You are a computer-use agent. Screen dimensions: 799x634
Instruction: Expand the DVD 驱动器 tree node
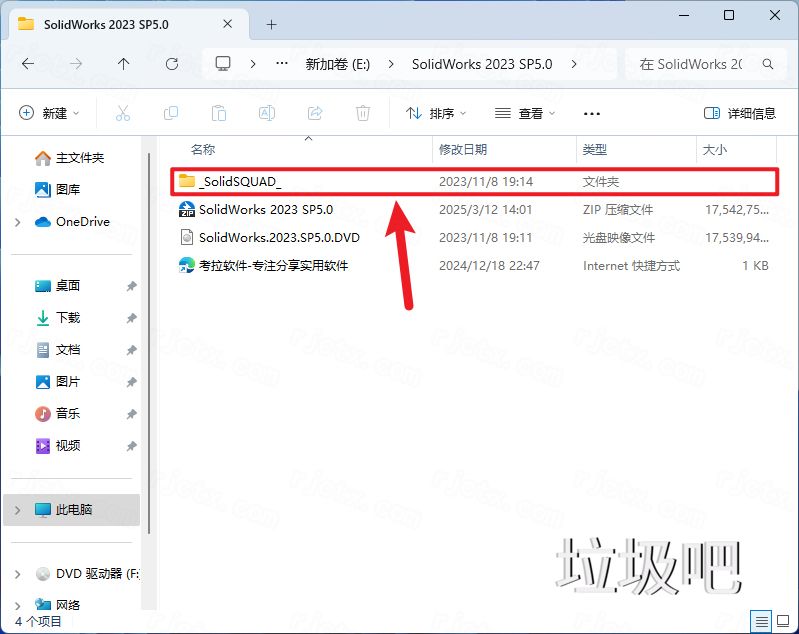click(x=18, y=574)
